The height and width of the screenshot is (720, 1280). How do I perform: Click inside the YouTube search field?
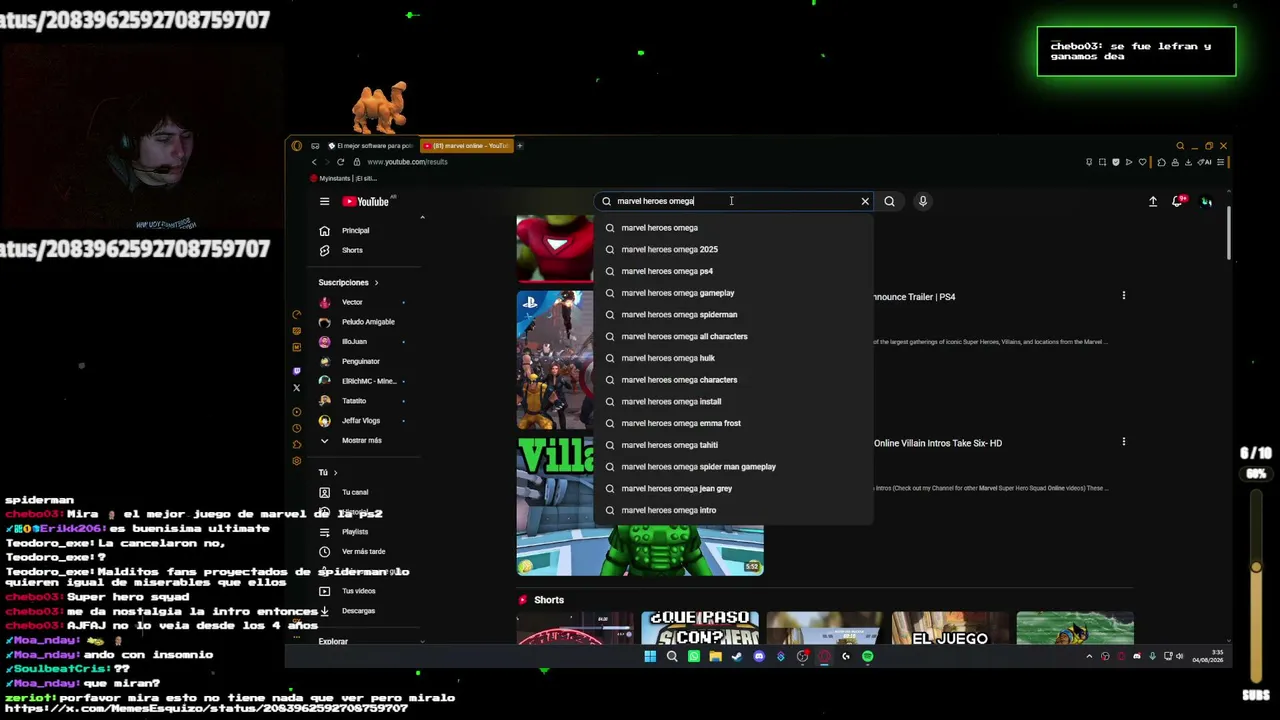735,201
